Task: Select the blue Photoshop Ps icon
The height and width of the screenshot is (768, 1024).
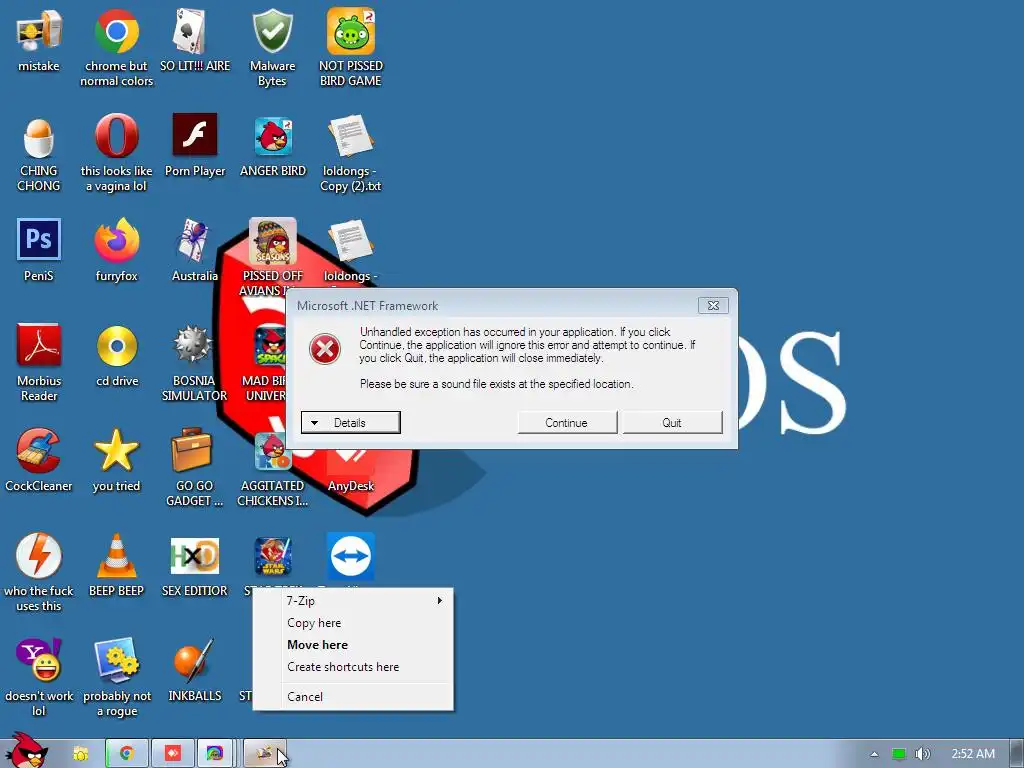Action: pos(39,240)
